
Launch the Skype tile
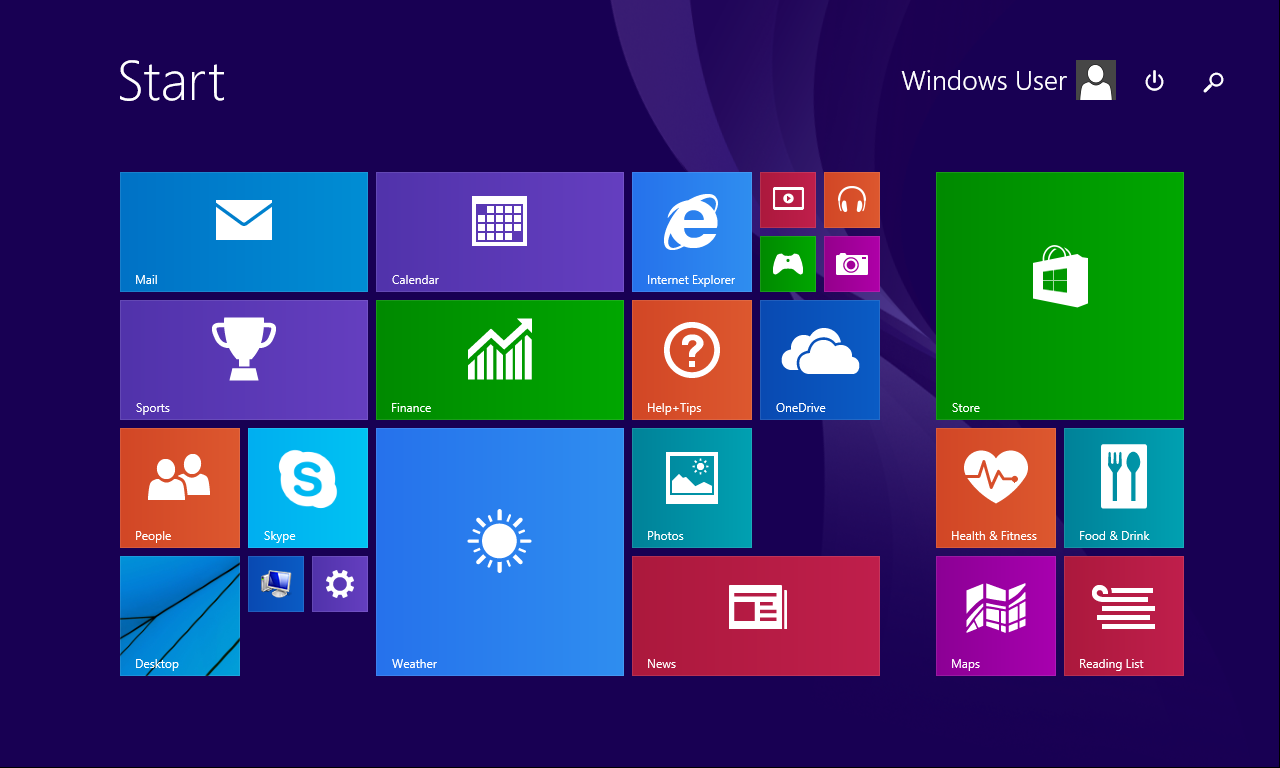tap(308, 488)
